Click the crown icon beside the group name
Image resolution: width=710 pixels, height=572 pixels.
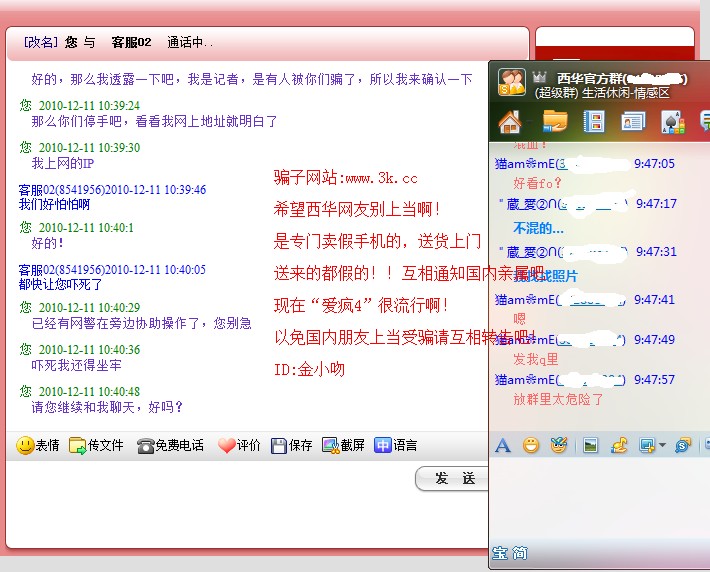pos(539,77)
